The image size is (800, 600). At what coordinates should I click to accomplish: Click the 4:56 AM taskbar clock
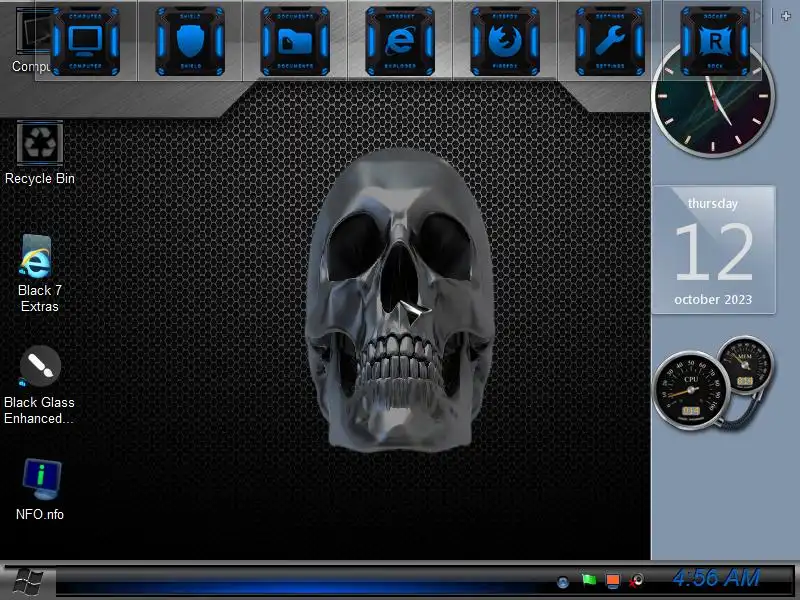(716, 578)
